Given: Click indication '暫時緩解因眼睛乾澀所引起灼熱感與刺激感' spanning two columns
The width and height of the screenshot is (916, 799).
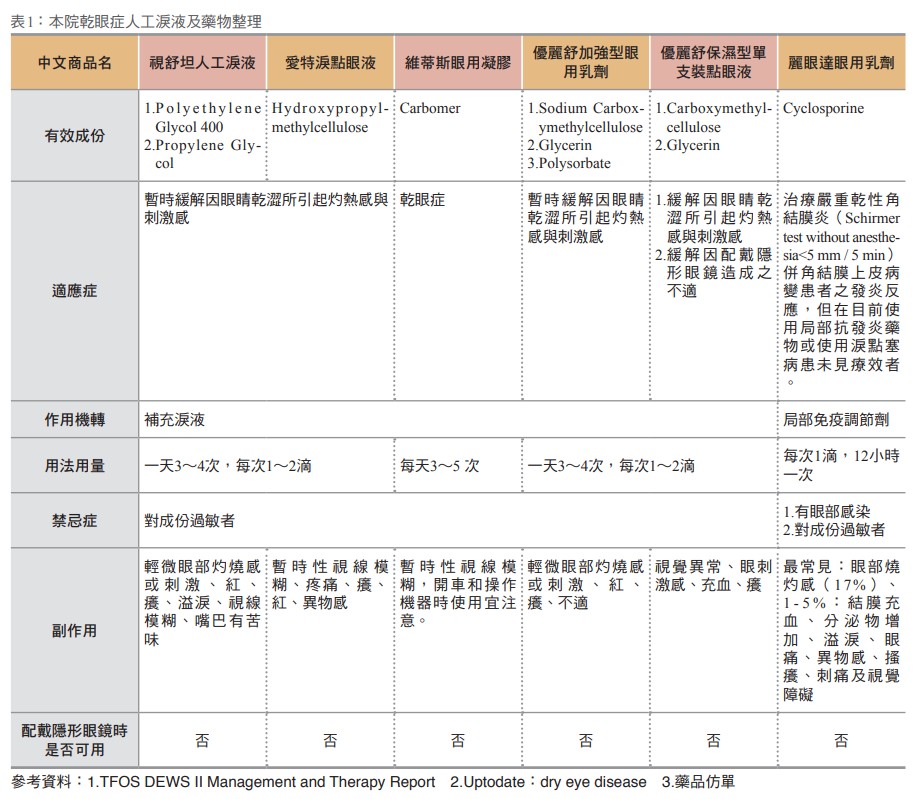Looking at the screenshot, I should pos(266,209).
